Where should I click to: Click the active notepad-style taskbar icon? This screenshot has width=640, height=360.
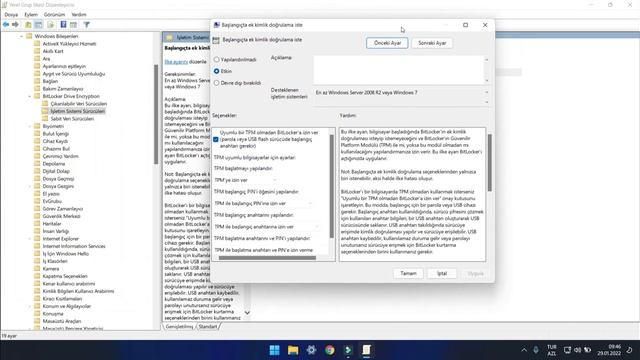click(367, 350)
